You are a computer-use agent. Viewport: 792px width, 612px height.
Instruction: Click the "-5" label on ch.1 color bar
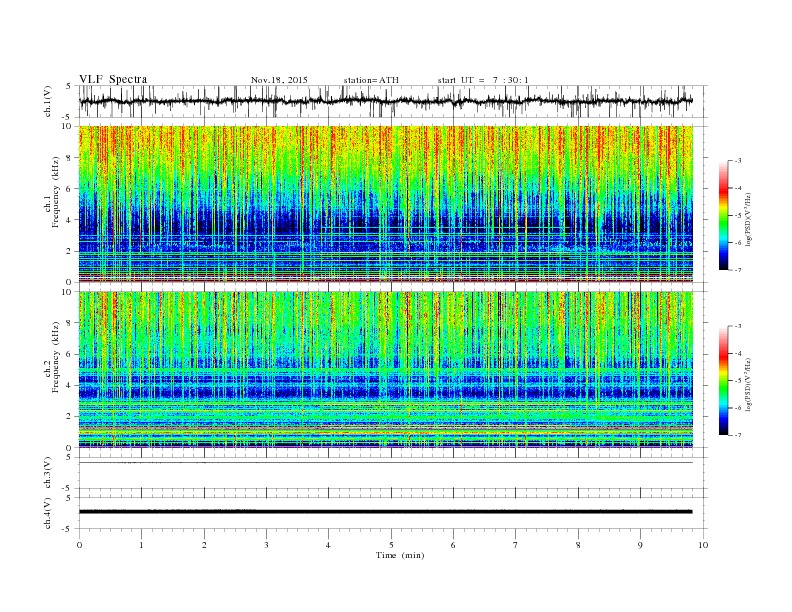(738, 216)
